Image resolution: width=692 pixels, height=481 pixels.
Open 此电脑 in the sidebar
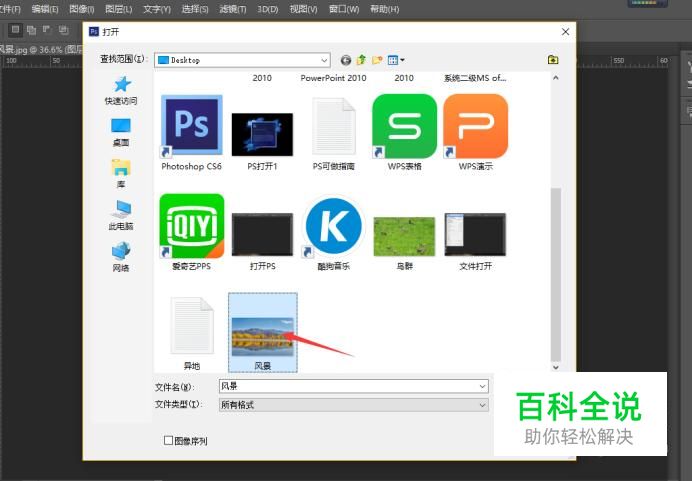[121, 215]
